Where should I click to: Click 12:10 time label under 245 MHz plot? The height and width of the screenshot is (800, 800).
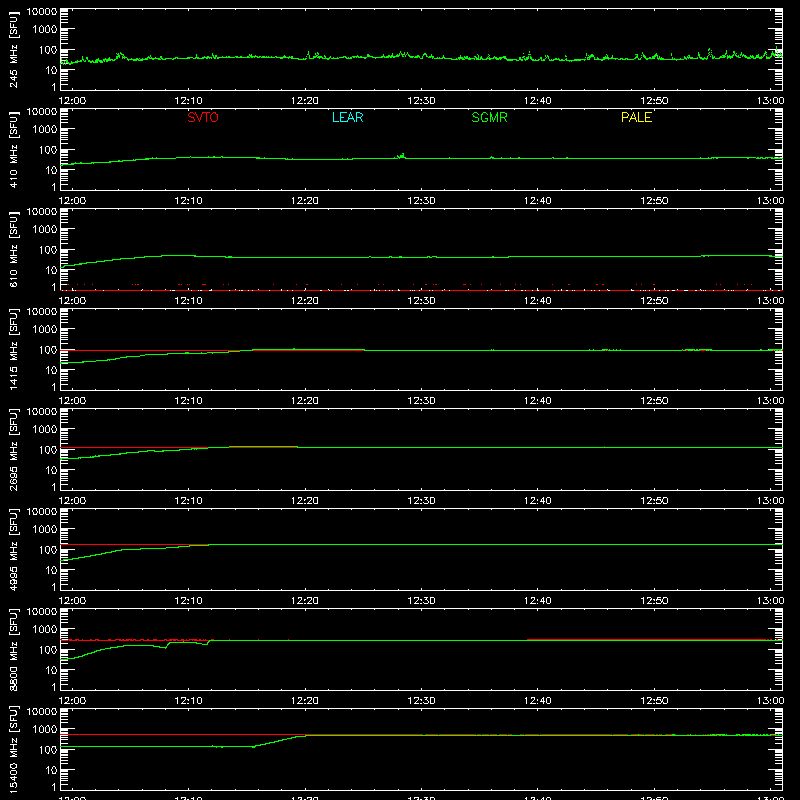[x=188, y=101]
